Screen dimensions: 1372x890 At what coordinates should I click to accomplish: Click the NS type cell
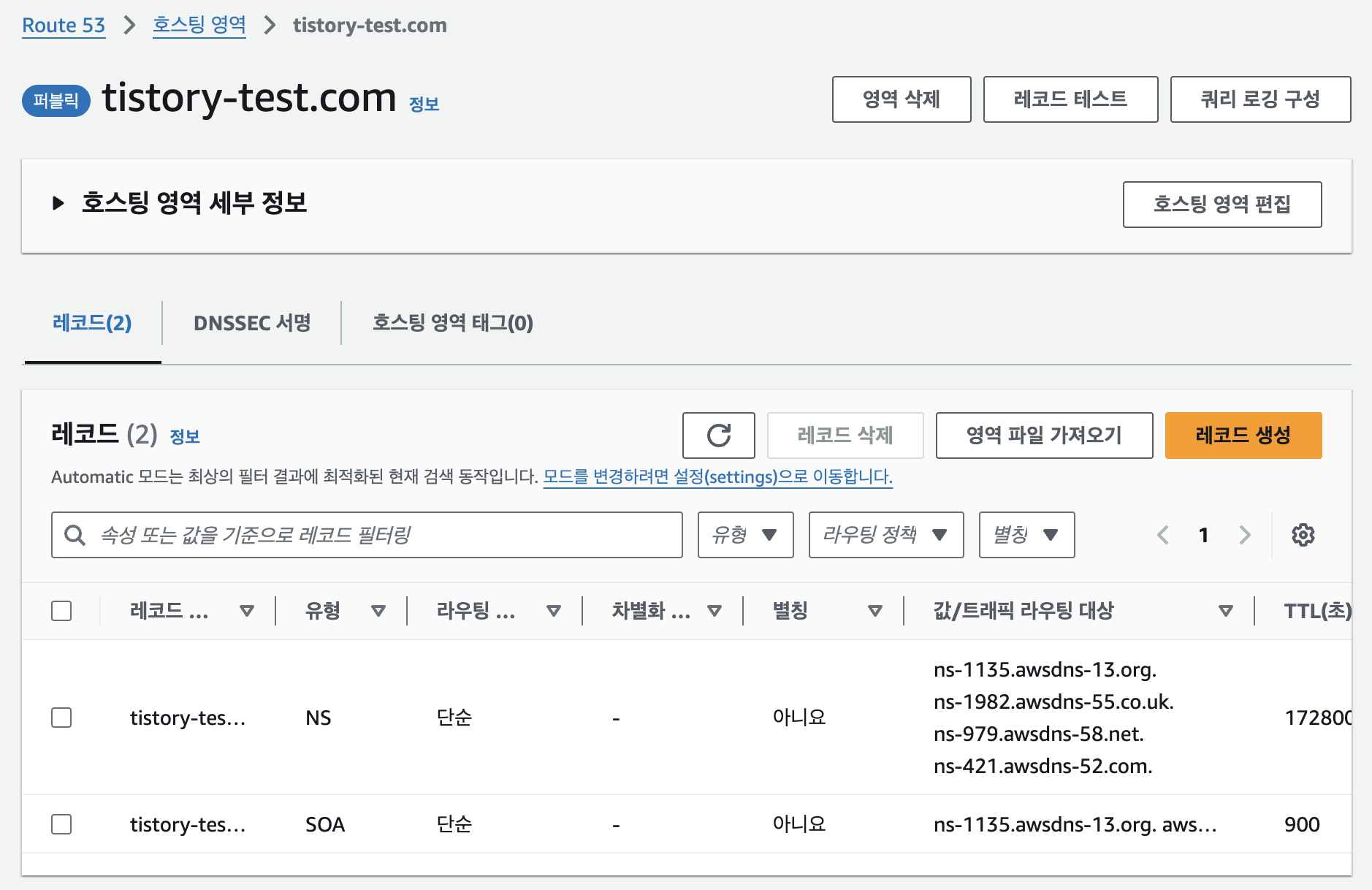pyautogui.click(x=319, y=718)
